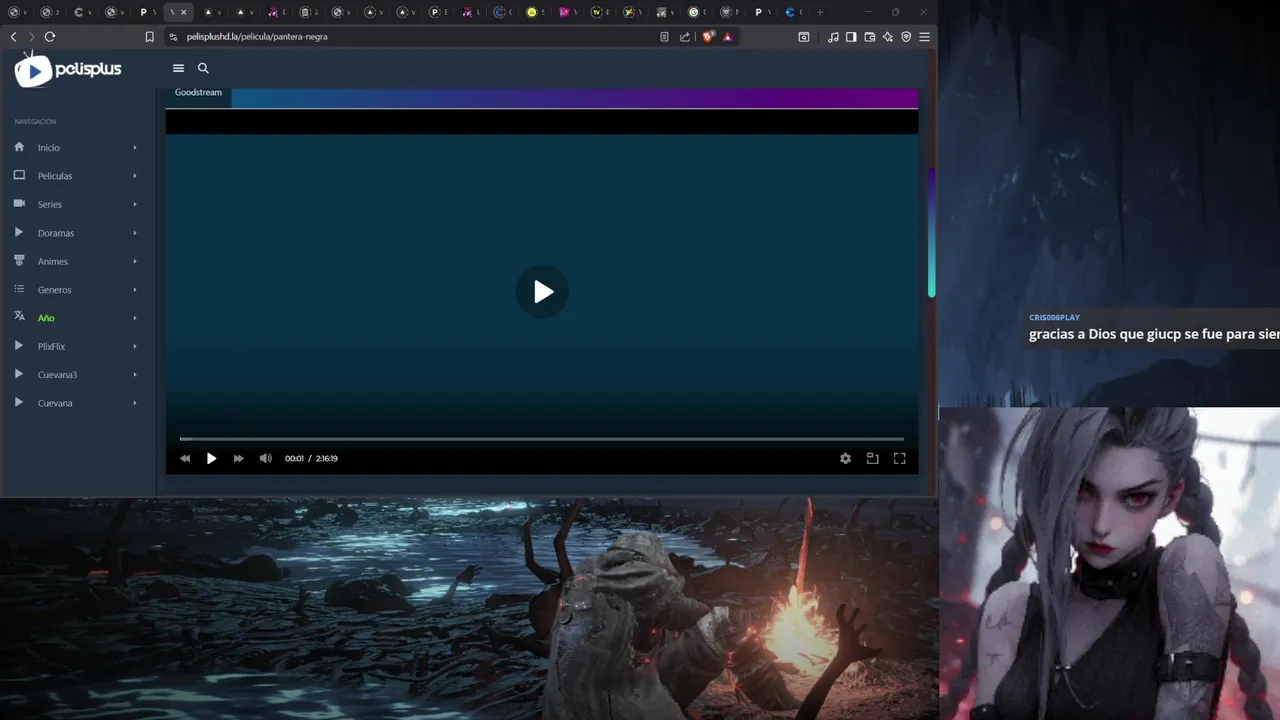
Task: Click the 2:16:19 duration text
Action: (x=327, y=458)
